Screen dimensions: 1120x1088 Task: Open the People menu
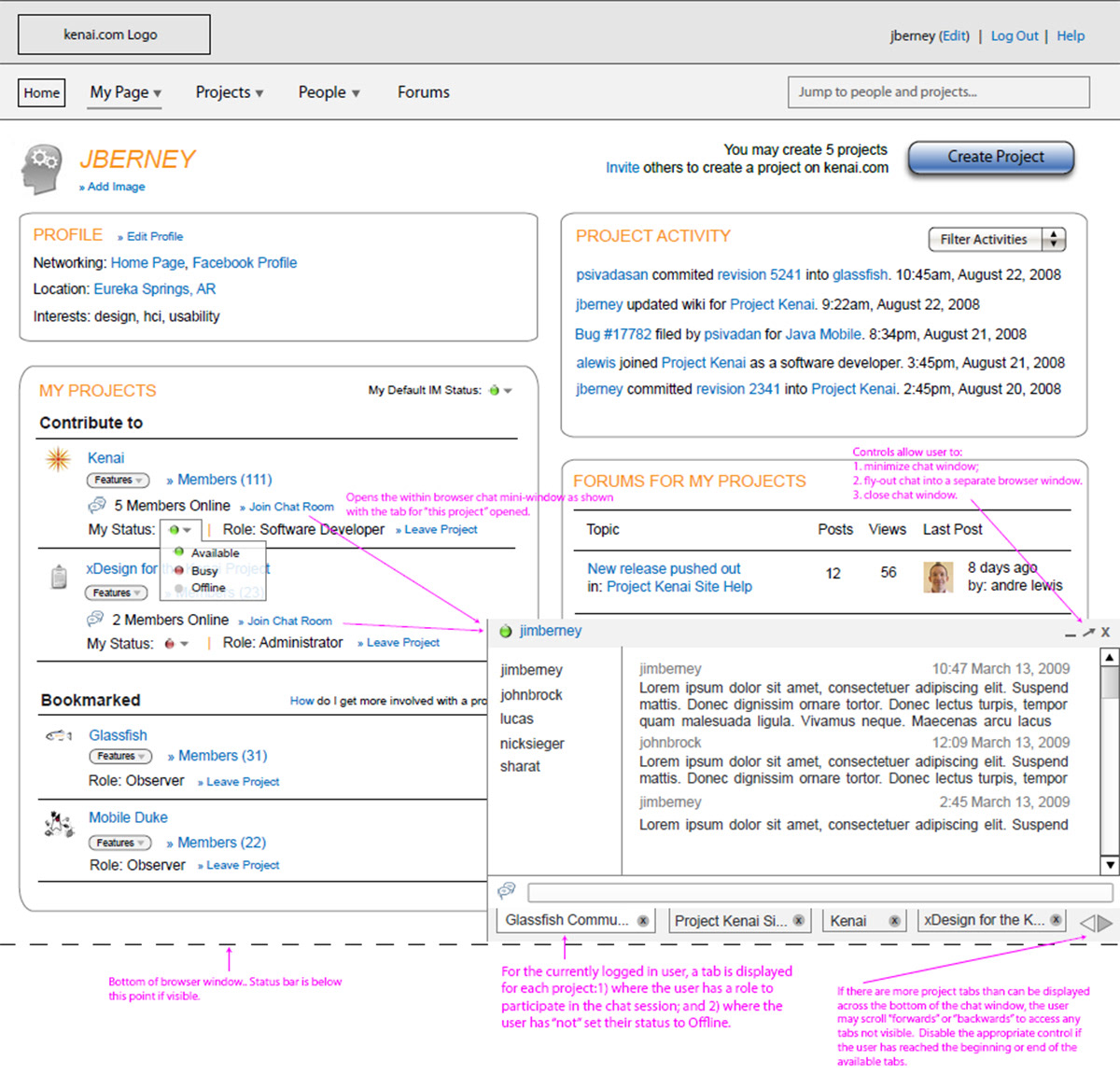[x=329, y=92]
